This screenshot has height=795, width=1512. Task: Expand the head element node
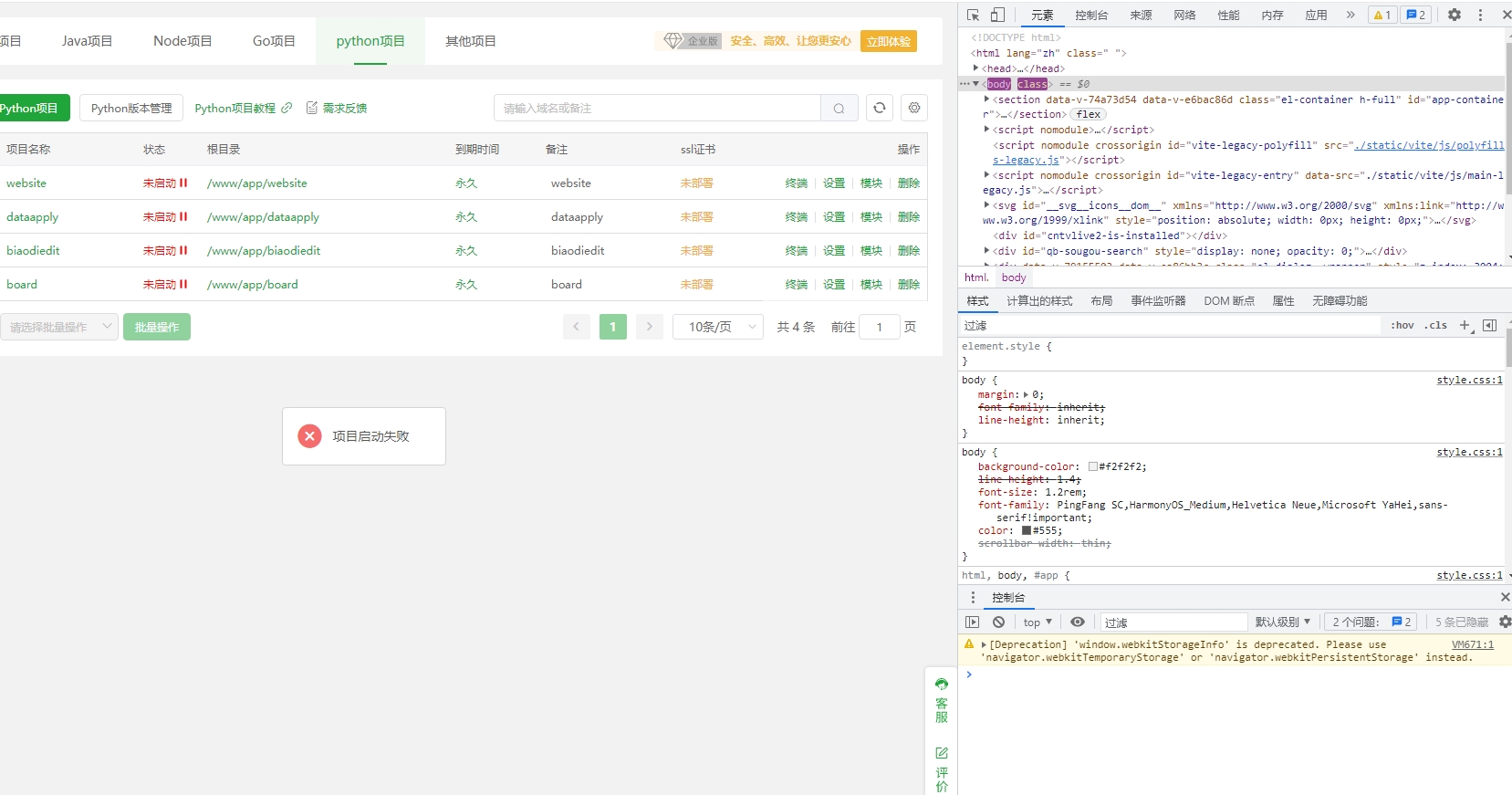coord(975,68)
